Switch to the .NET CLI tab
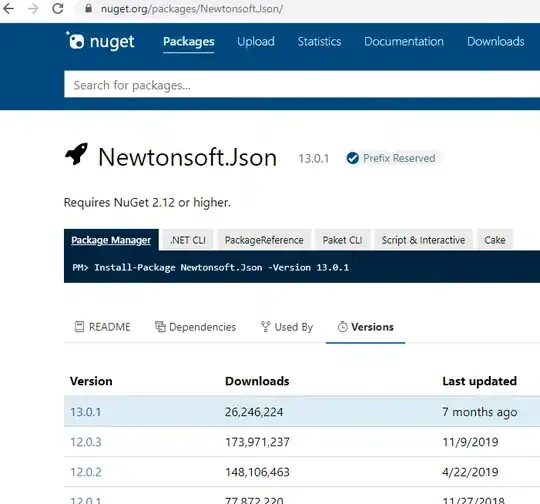 [x=188, y=240]
